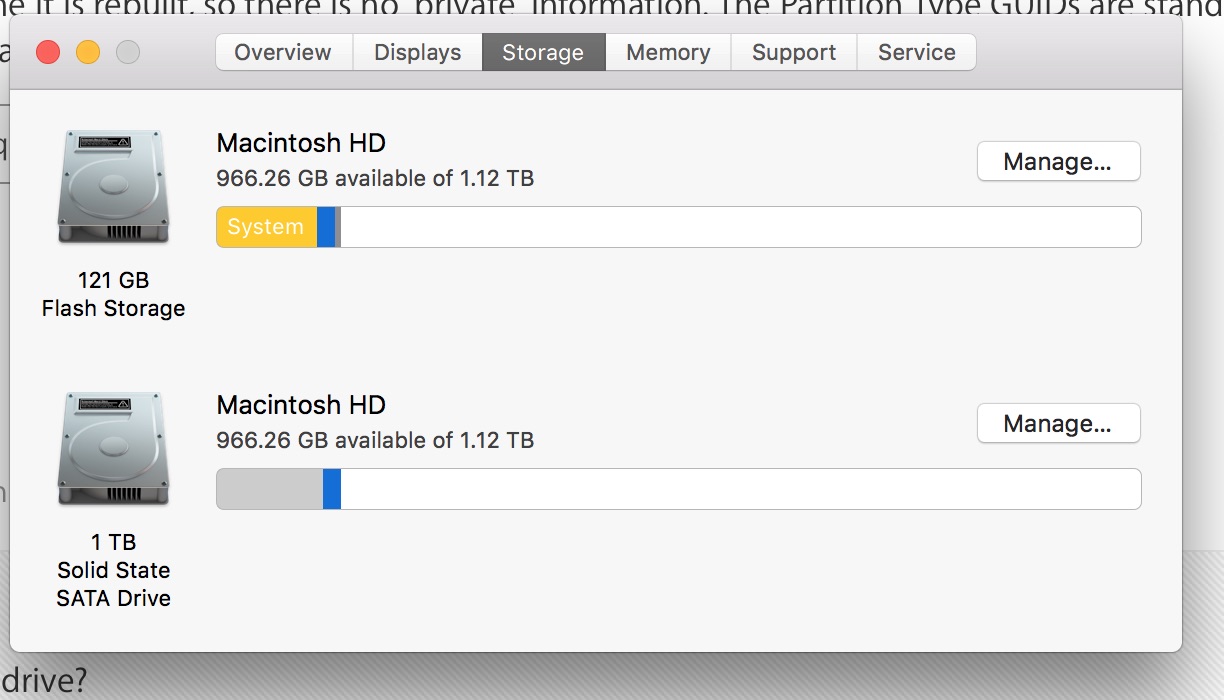The width and height of the screenshot is (1224, 700).
Task: Click the "1 TB Solid State SATA Drive" label
Action: [x=113, y=570]
